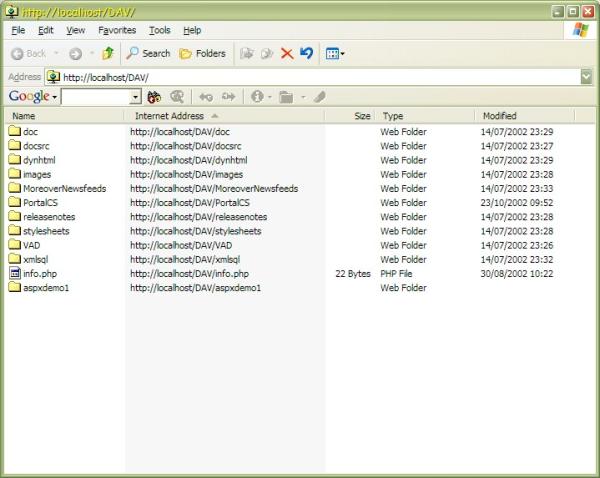Select the PortalCS folder icon
The width and height of the screenshot is (600, 478).
click(15, 202)
